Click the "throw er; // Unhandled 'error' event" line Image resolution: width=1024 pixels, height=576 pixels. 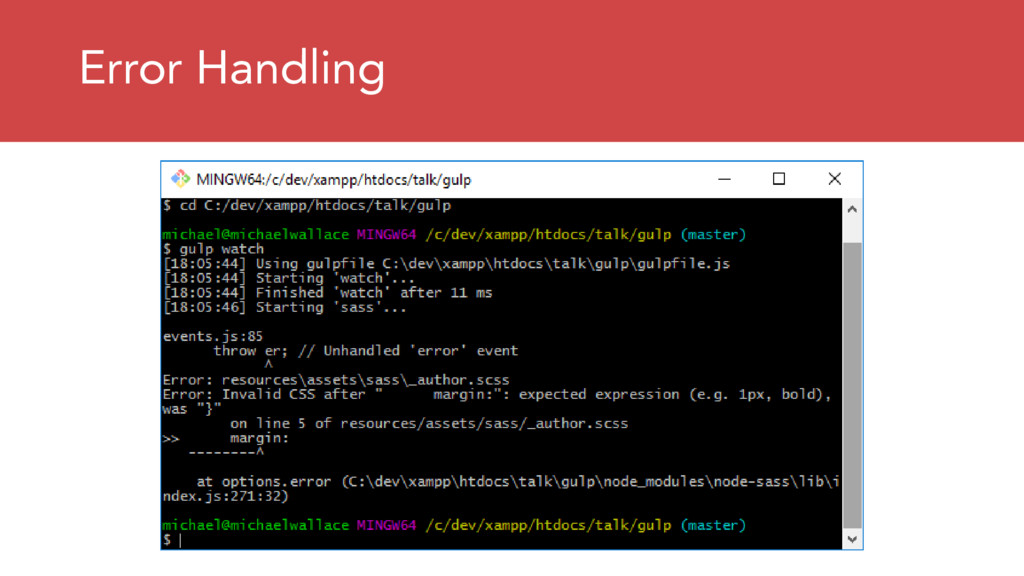tap(366, 351)
